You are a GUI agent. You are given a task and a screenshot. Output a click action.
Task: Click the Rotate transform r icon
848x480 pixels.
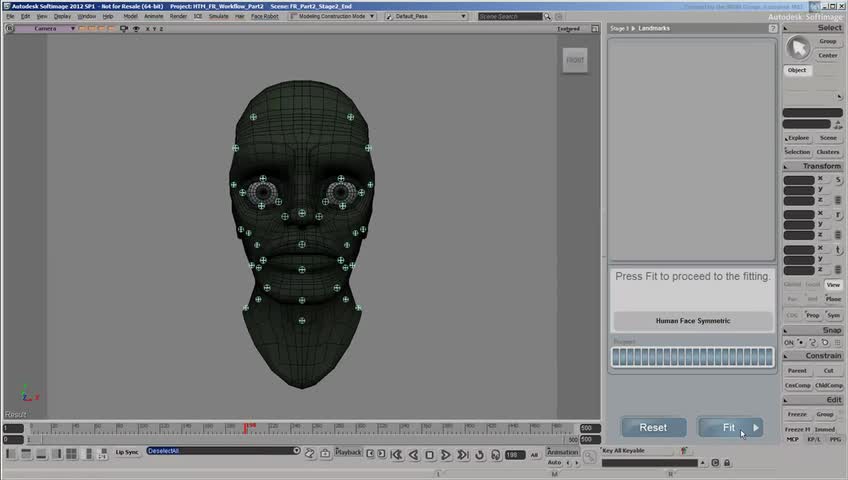pyautogui.click(x=837, y=214)
